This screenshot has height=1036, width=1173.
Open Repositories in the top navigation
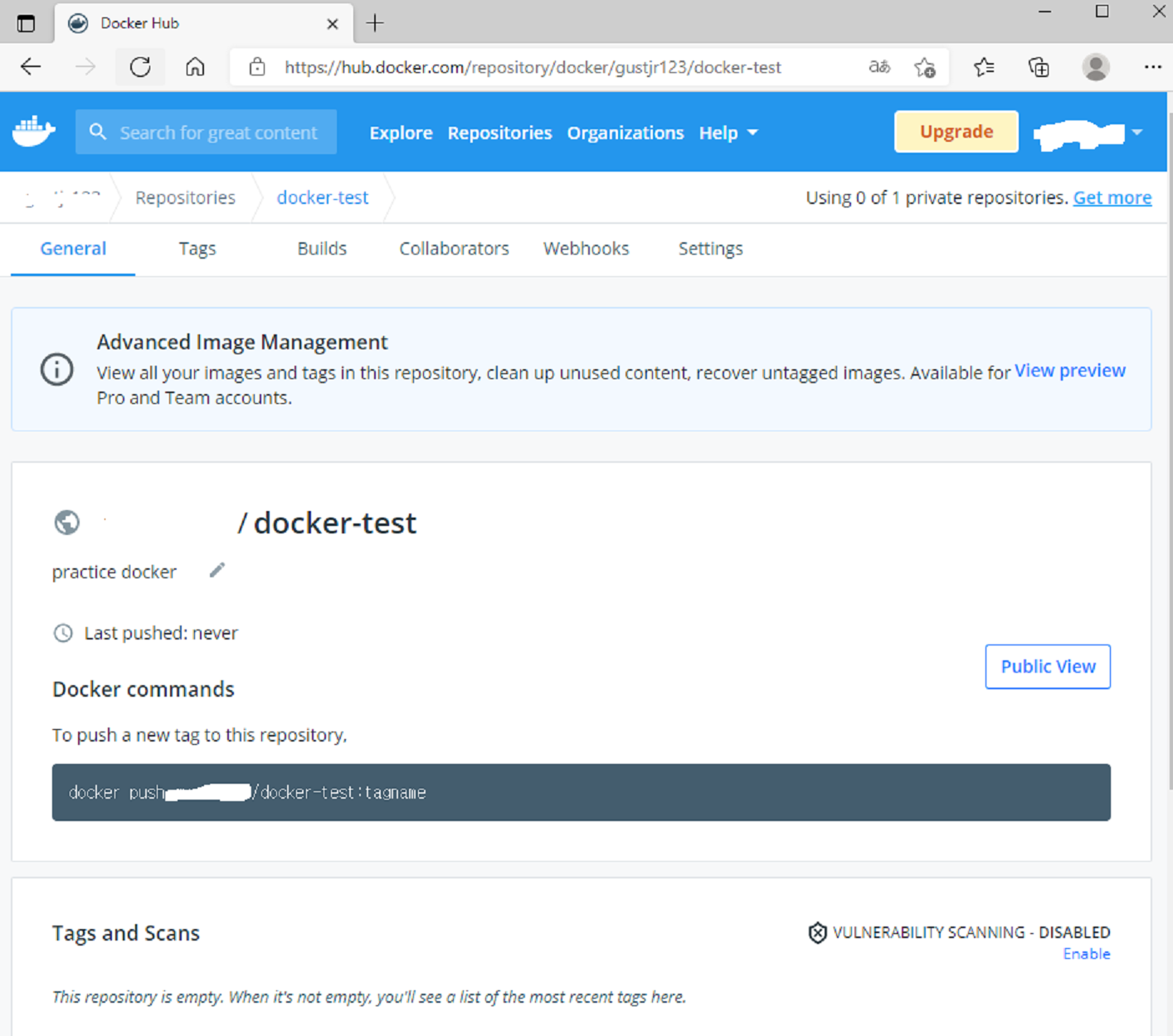pyautogui.click(x=499, y=133)
